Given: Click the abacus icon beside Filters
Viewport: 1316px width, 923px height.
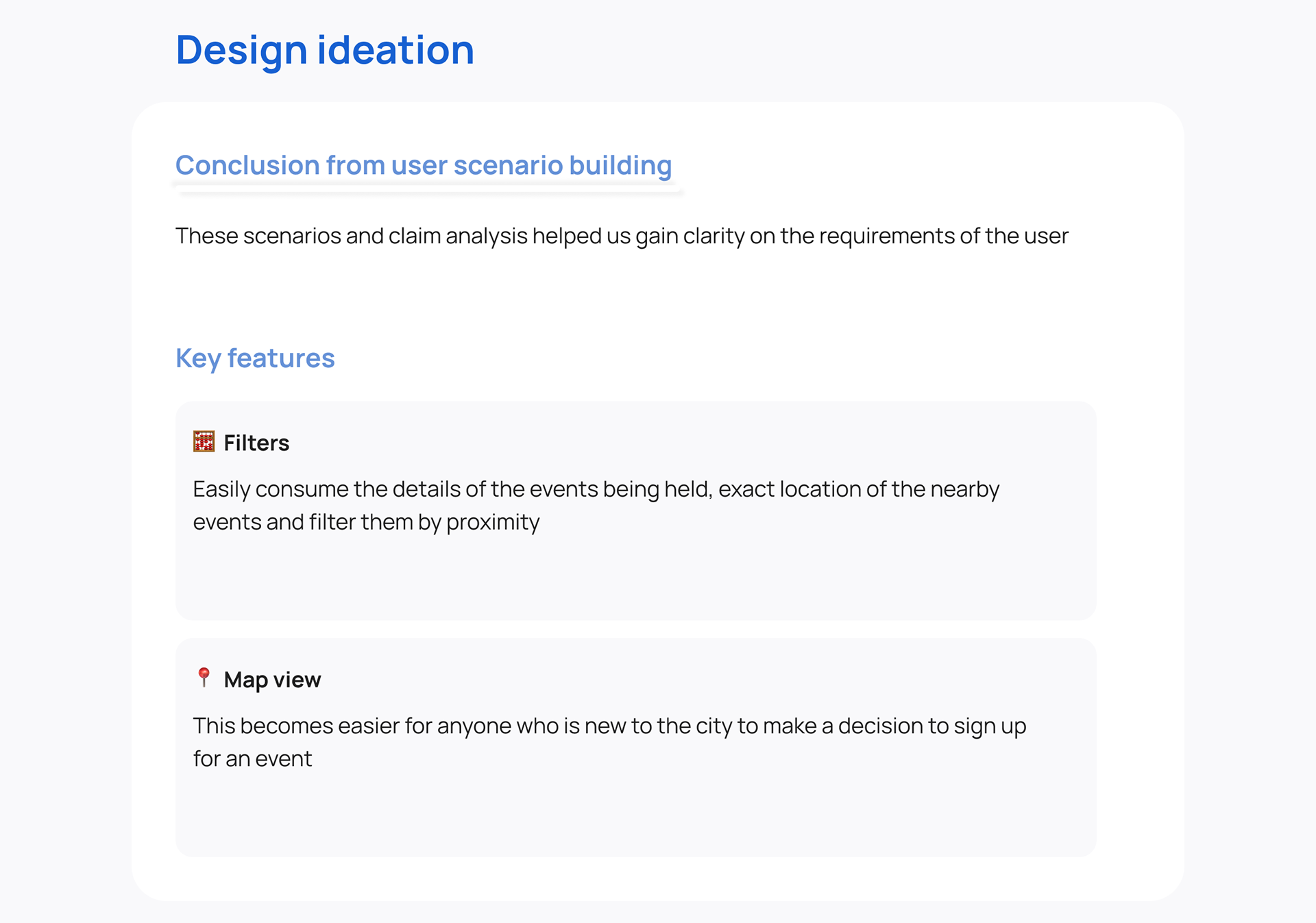Looking at the screenshot, I should pos(204,442).
